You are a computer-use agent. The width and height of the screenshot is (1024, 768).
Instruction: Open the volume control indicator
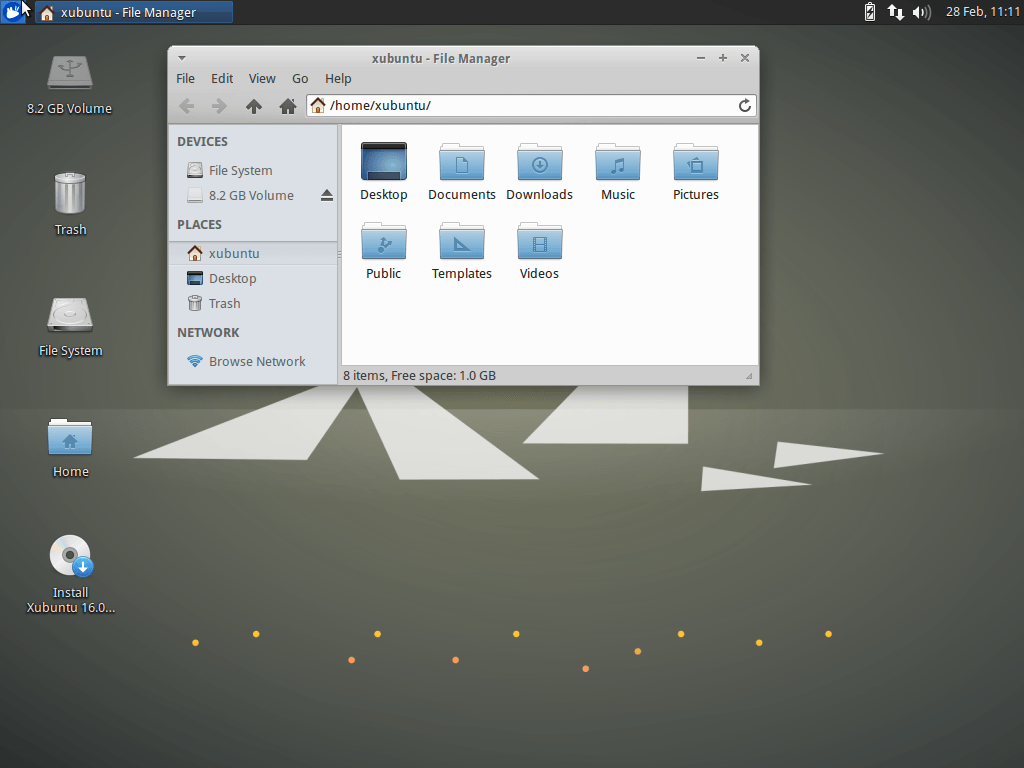[x=921, y=12]
